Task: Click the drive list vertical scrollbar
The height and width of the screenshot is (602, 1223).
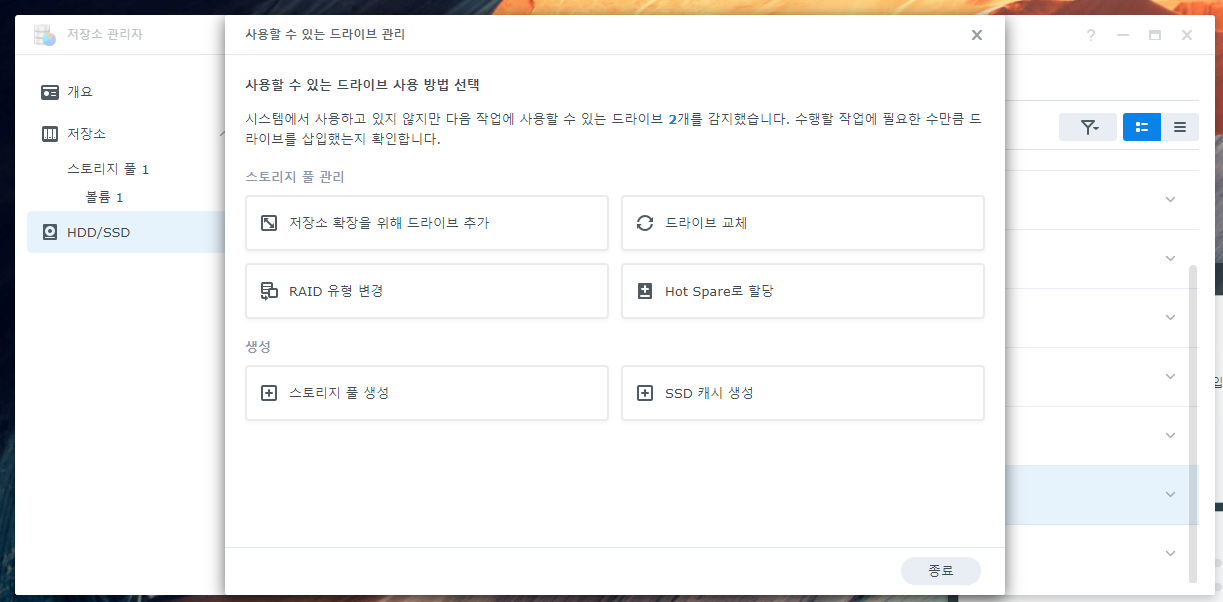Action: tap(1192, 420)
